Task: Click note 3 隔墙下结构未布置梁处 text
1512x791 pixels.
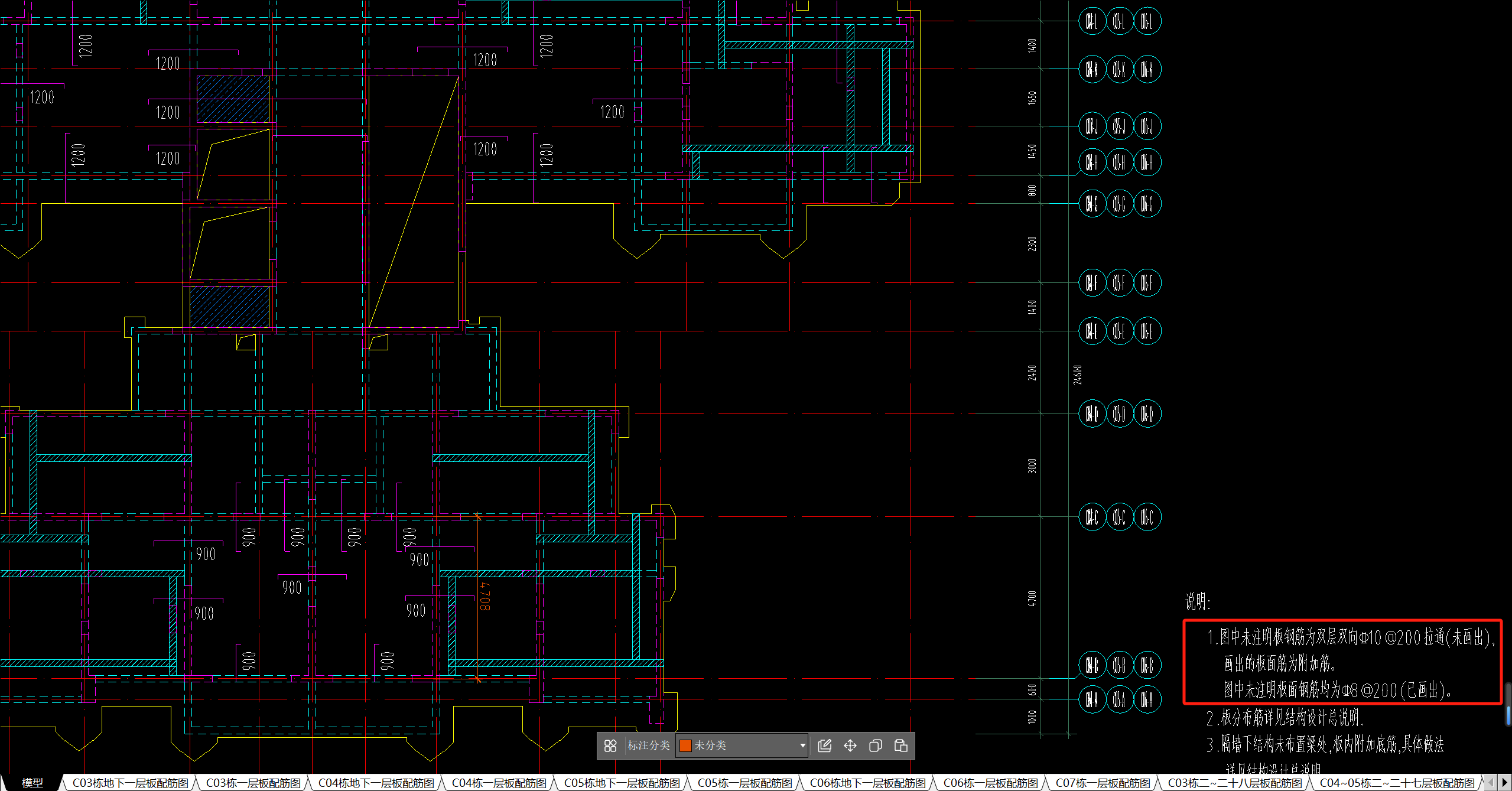Action: (1325, 744)
